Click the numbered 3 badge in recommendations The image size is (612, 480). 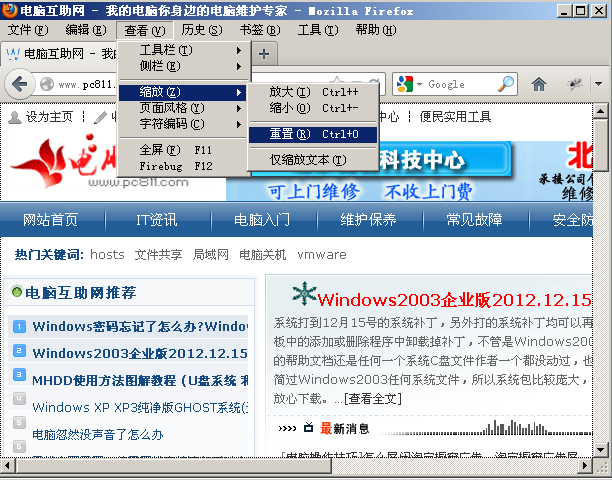pyautogui.click(x=19, y=375)
